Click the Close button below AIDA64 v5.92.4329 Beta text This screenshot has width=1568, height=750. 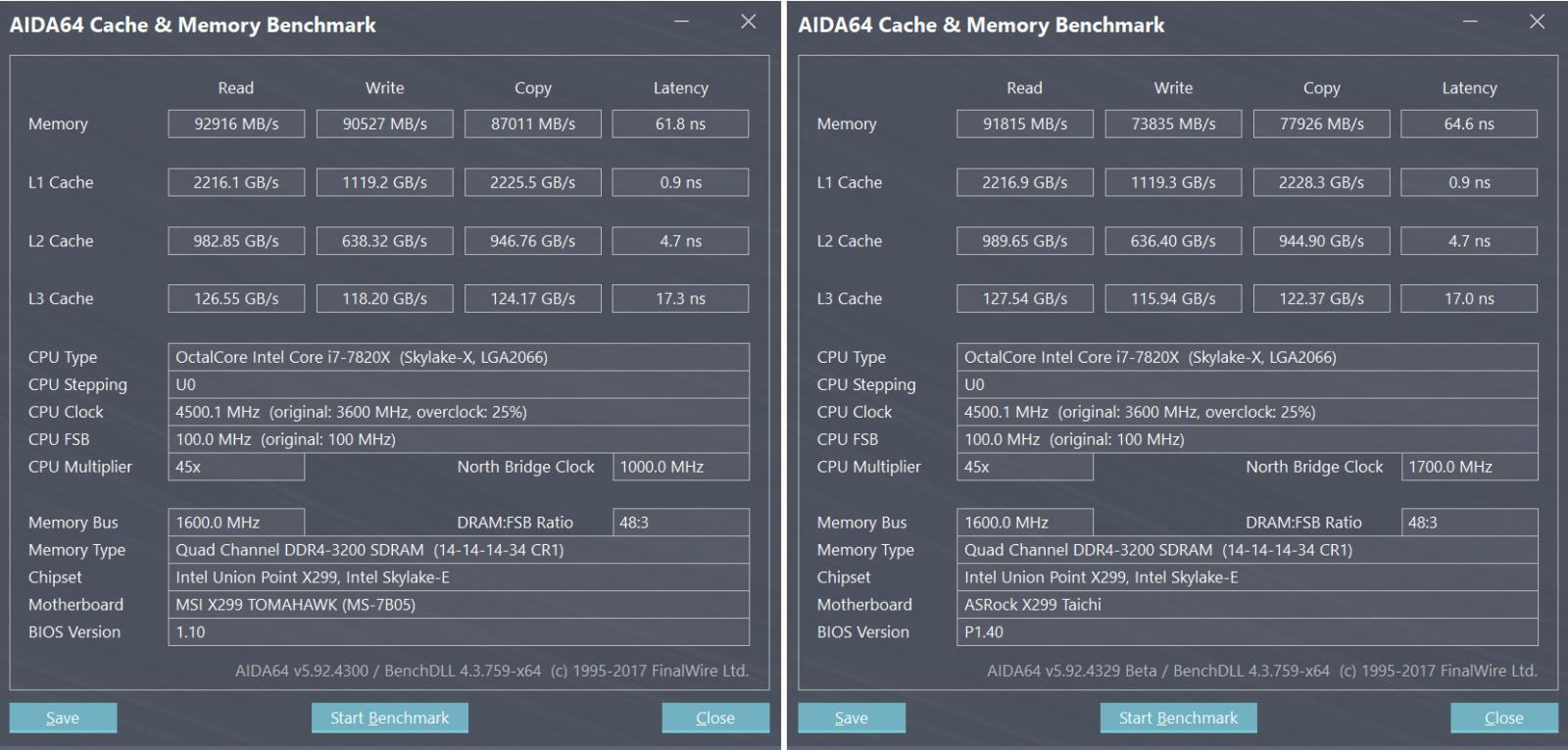[1503, 718]
